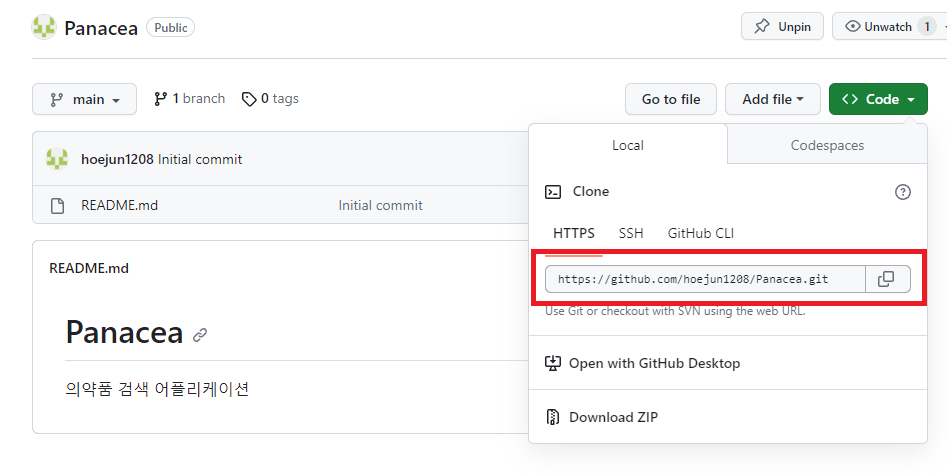The width and height of the screenshot is (947, 475).
Task: Open the main branch selector dropdown
Action: [85, 99]
